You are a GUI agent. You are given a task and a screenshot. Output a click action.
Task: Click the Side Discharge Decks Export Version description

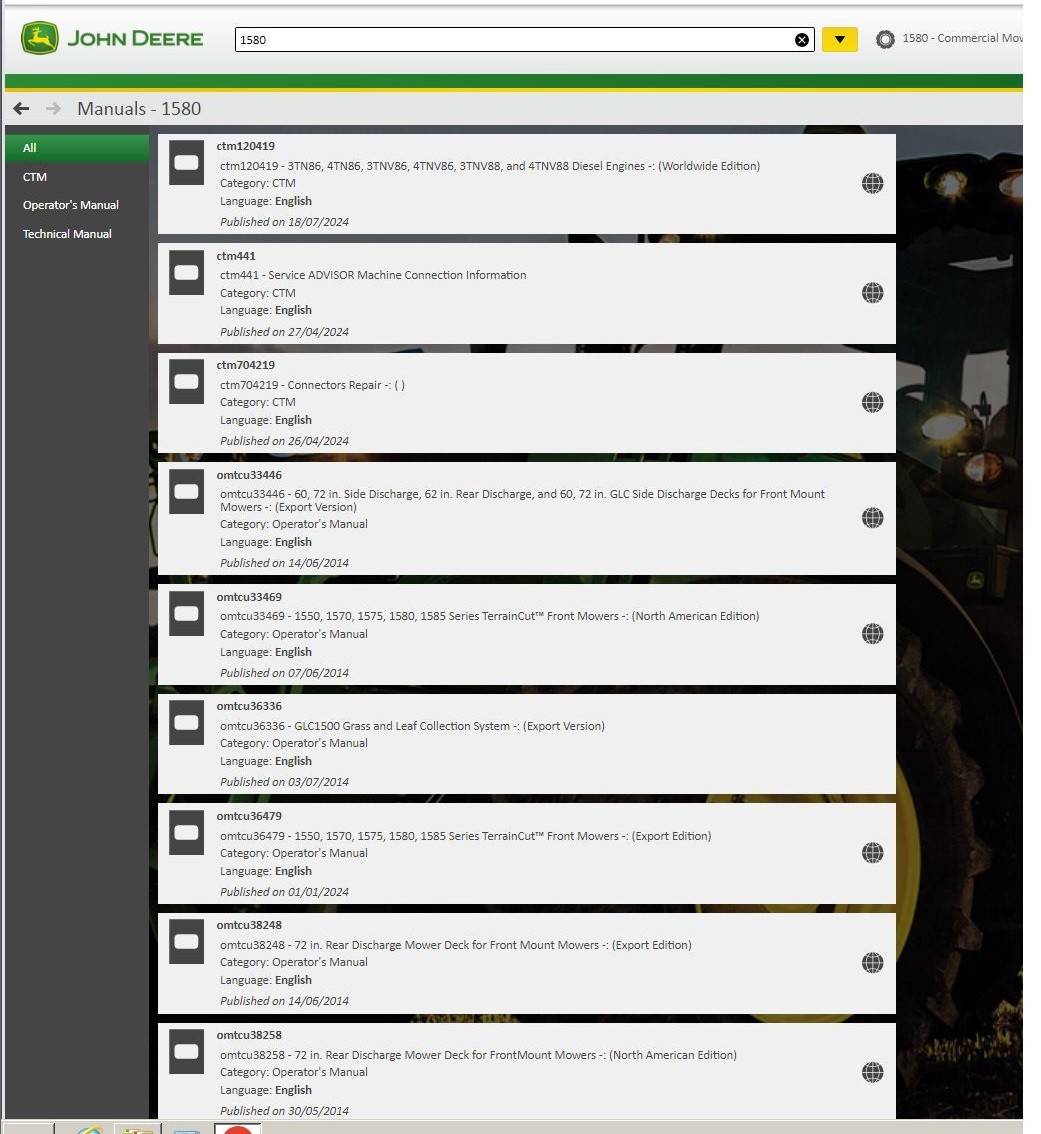click(x=522, y=500)
